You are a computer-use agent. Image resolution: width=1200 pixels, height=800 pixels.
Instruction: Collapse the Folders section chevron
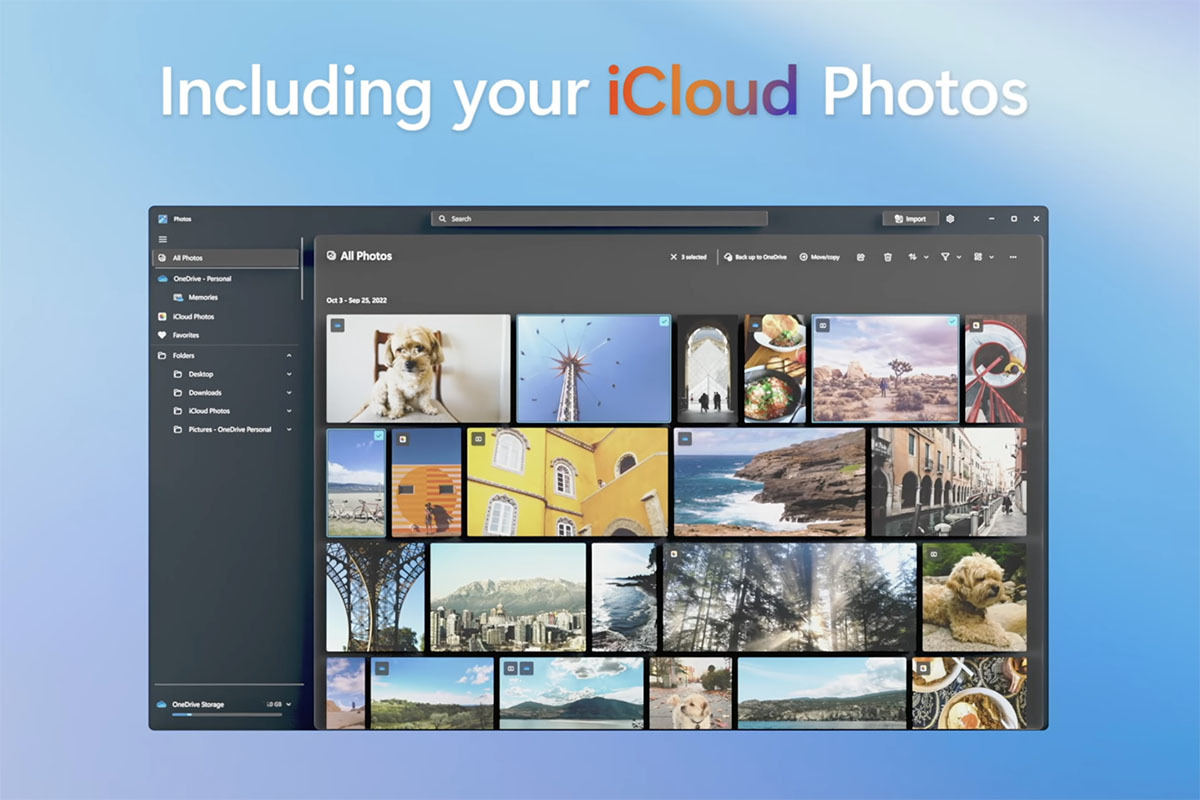coord(289,355)
